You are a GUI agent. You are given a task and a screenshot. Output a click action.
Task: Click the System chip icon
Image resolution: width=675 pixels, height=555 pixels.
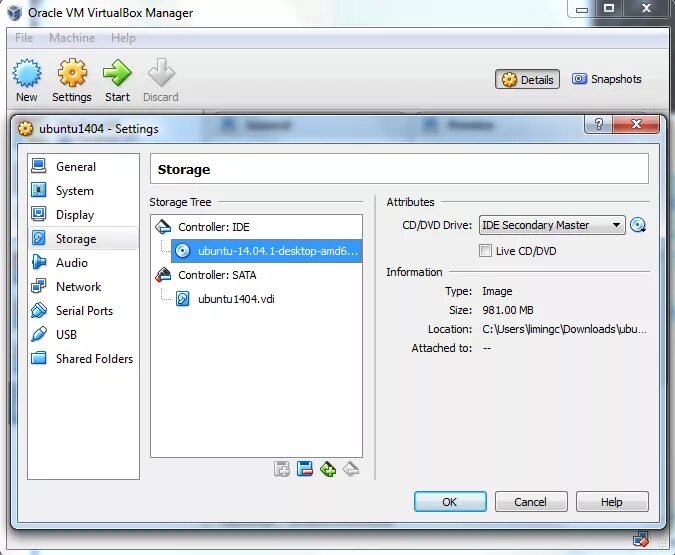pos(39,190)
